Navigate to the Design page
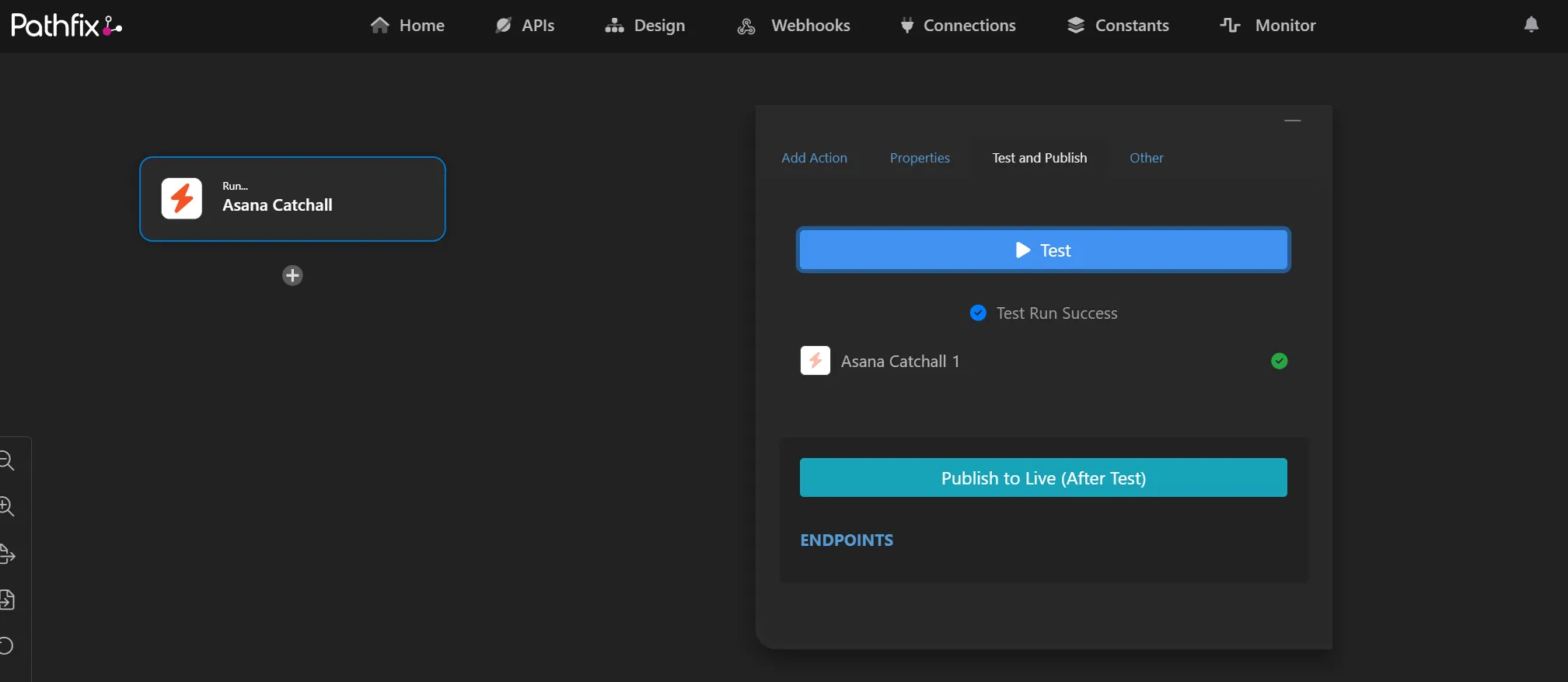This screenshot has height=682, width=1568. [645, 26]
